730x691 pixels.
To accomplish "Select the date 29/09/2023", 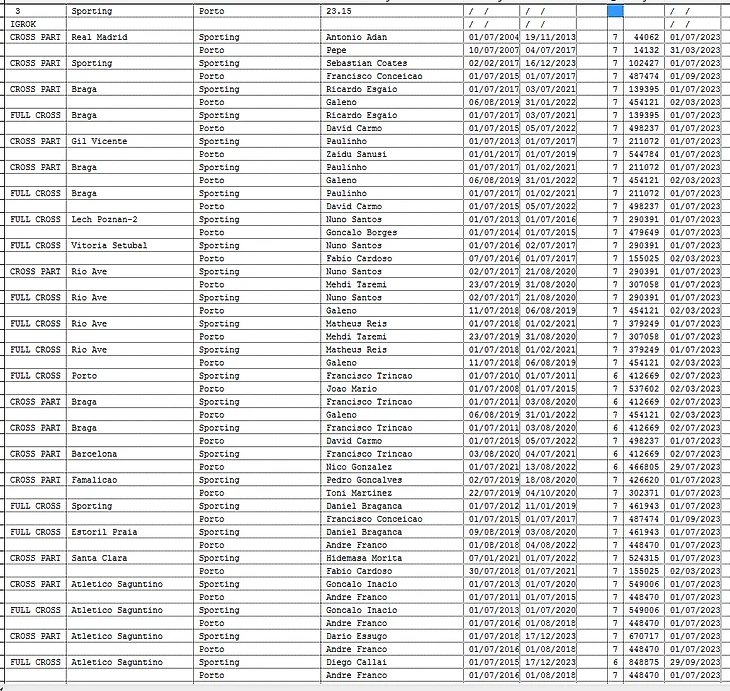I will [695, 663].
